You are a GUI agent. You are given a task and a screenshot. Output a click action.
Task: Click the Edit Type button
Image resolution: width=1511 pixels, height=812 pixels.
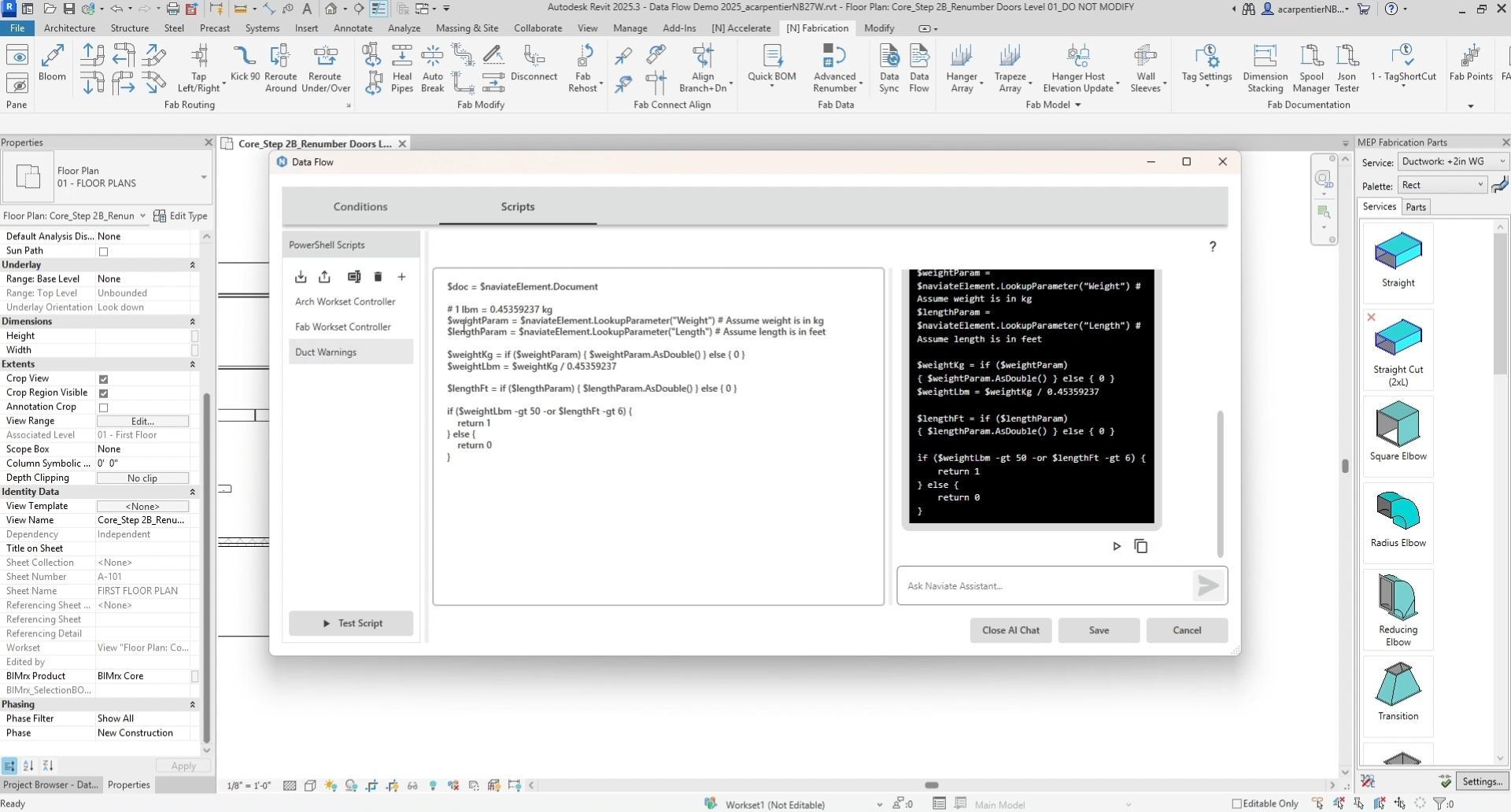pos(180,216)
